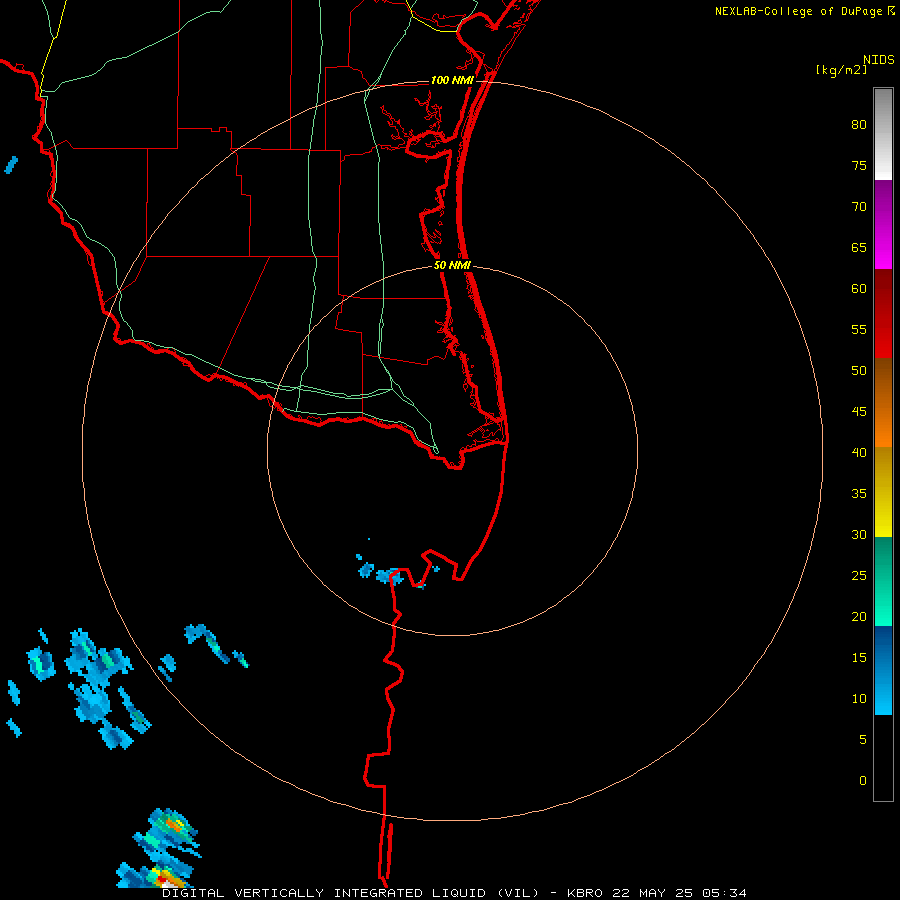Click the 20 value on the color scale
Image resolution: width=900 pixels, height=900 pixels.
(859, 617)
